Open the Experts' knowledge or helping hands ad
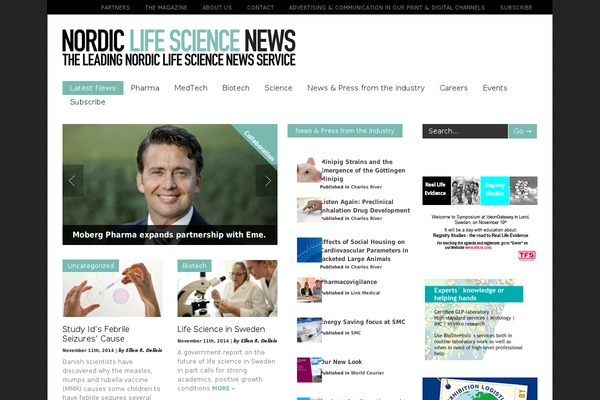The image size is (600, 400). 474,320
